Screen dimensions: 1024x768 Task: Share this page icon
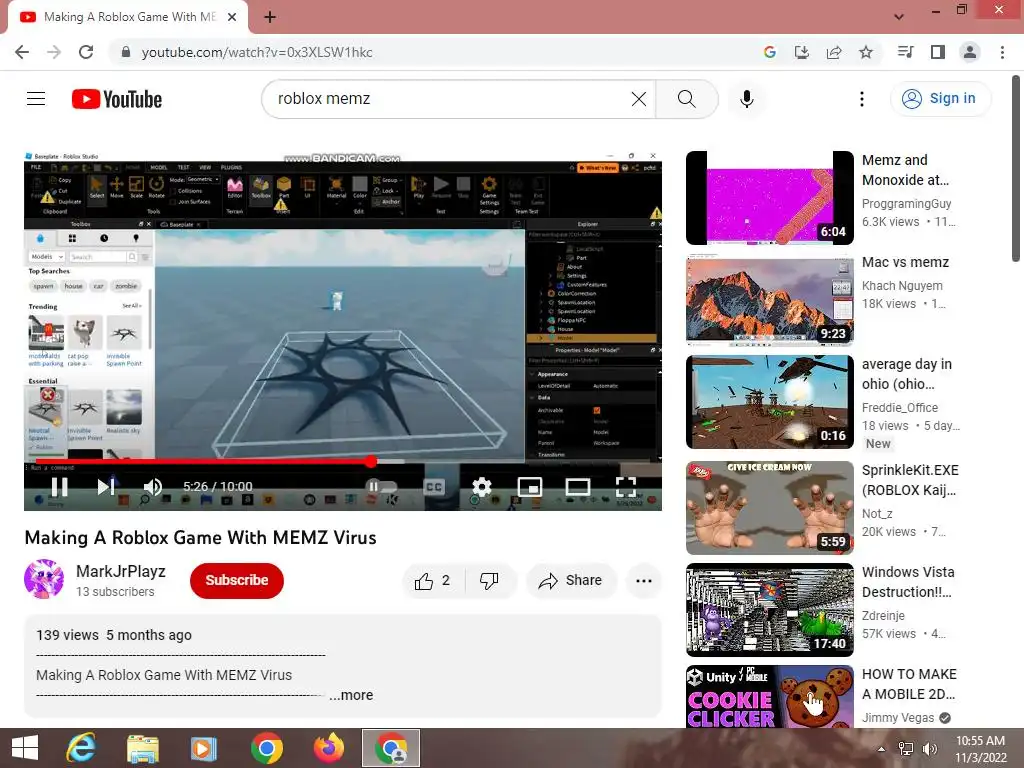tap(834, 52)
